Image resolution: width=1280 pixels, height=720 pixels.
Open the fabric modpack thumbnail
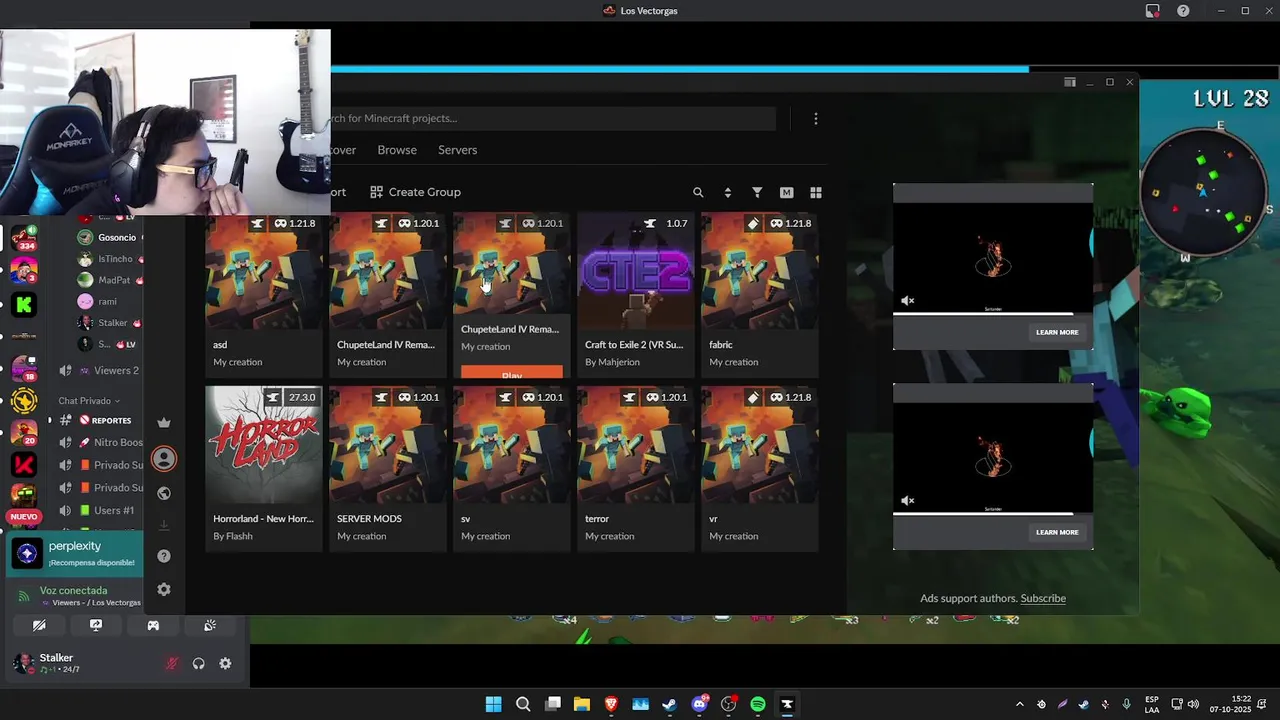pos(759,272)
